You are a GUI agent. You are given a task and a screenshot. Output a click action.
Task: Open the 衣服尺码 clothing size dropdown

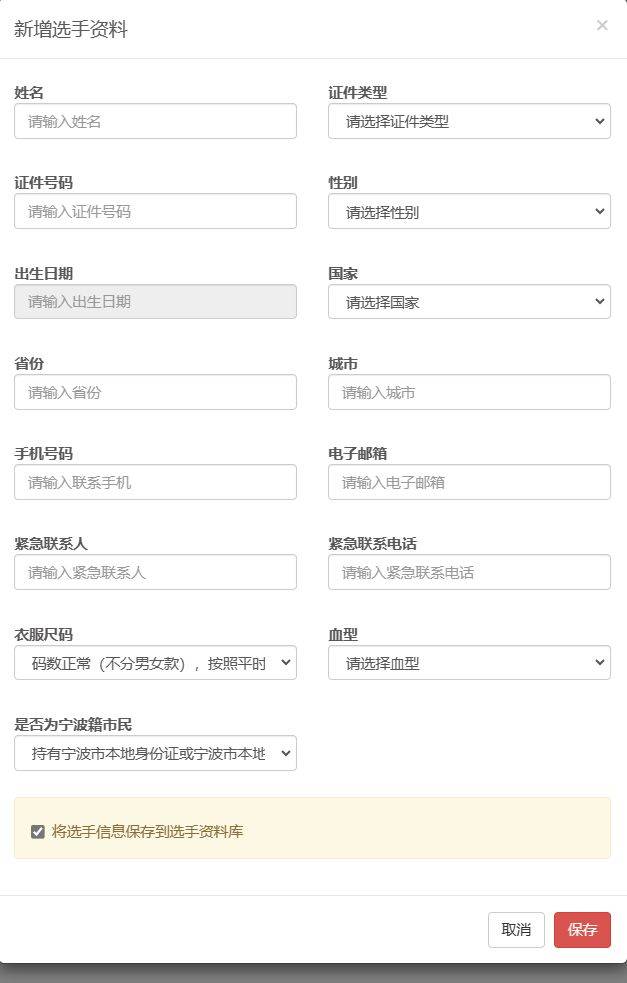tap(155, 662)
